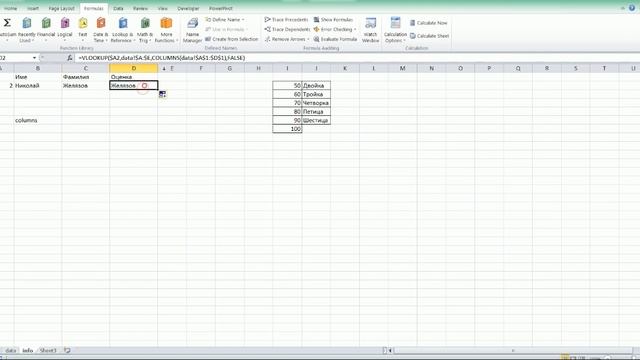Click Define Name

tap(223, 20)
